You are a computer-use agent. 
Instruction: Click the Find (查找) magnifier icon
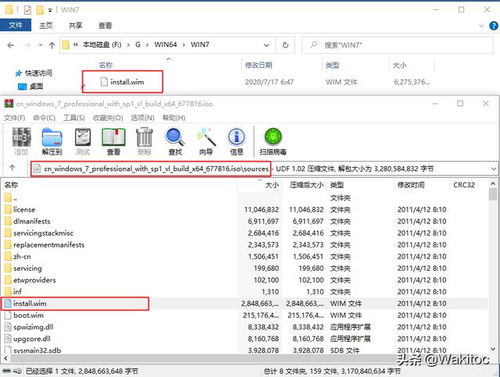[175, 141]
